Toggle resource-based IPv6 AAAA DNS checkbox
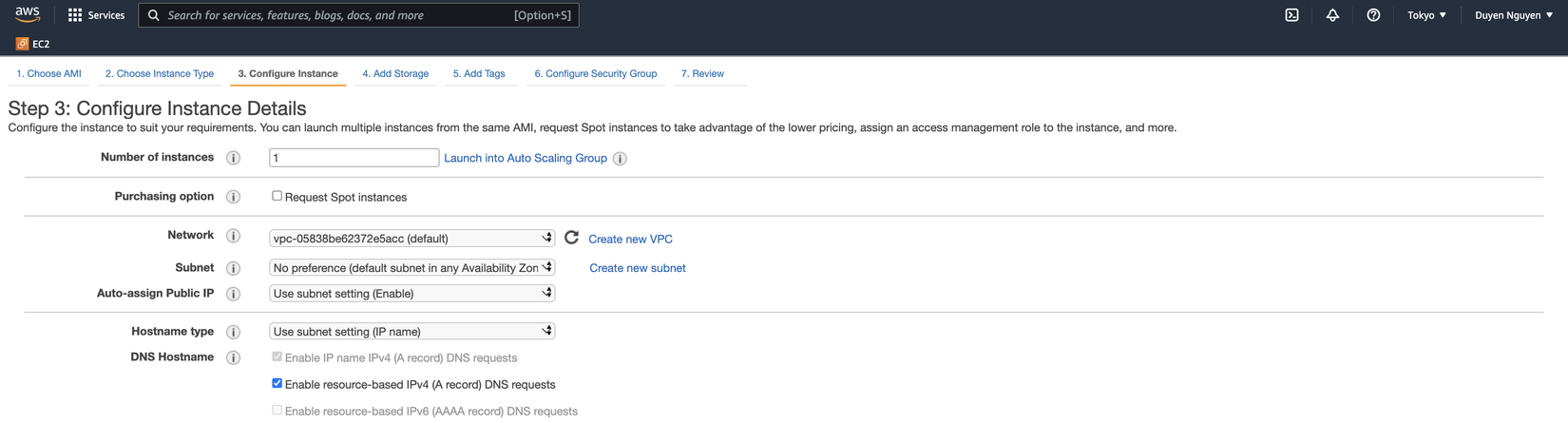This screenshot has height=423, width=1568. (x=277, y=410)
